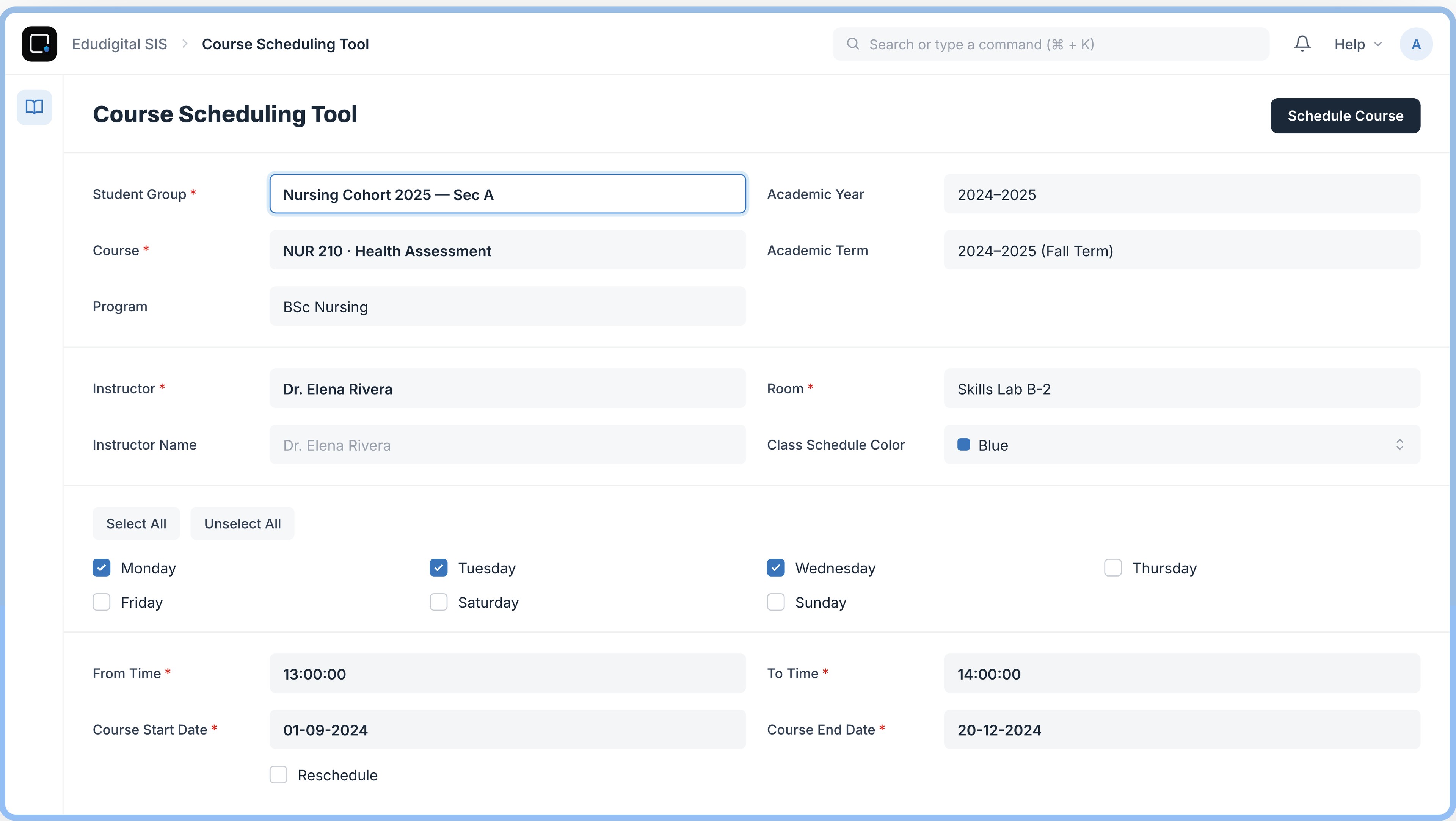Click the search magnifier icon
The height and width of the screenshot is (821, 1456).
853,44
